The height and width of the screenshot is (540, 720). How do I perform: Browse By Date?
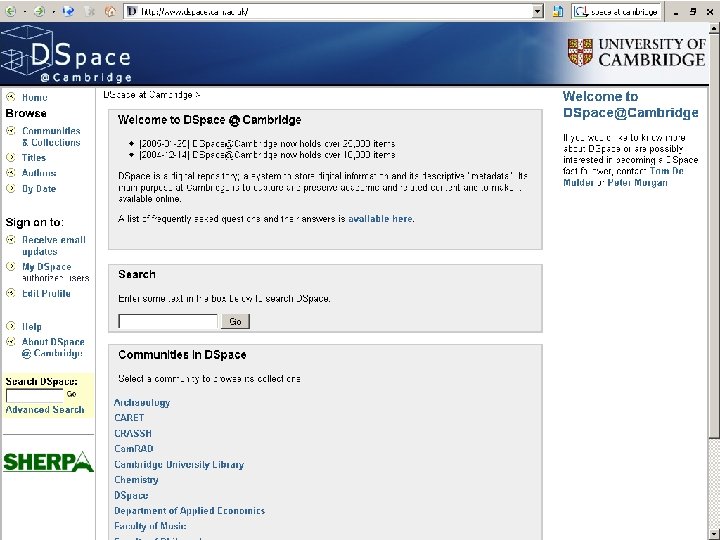pos(39,189)
